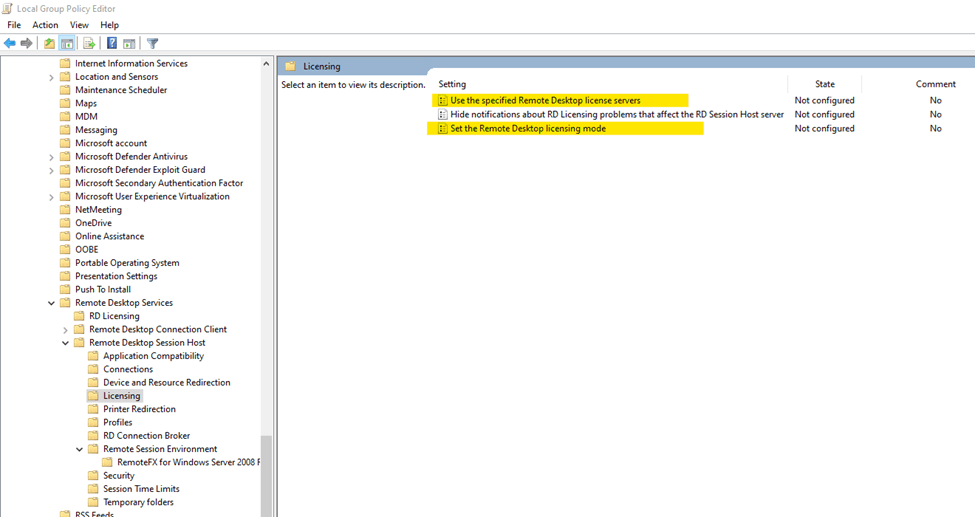Select RemoteFX for Windows Server 2008 folder
The width and height of the screenshot is (975, 517).
click(x=188, y=462)
